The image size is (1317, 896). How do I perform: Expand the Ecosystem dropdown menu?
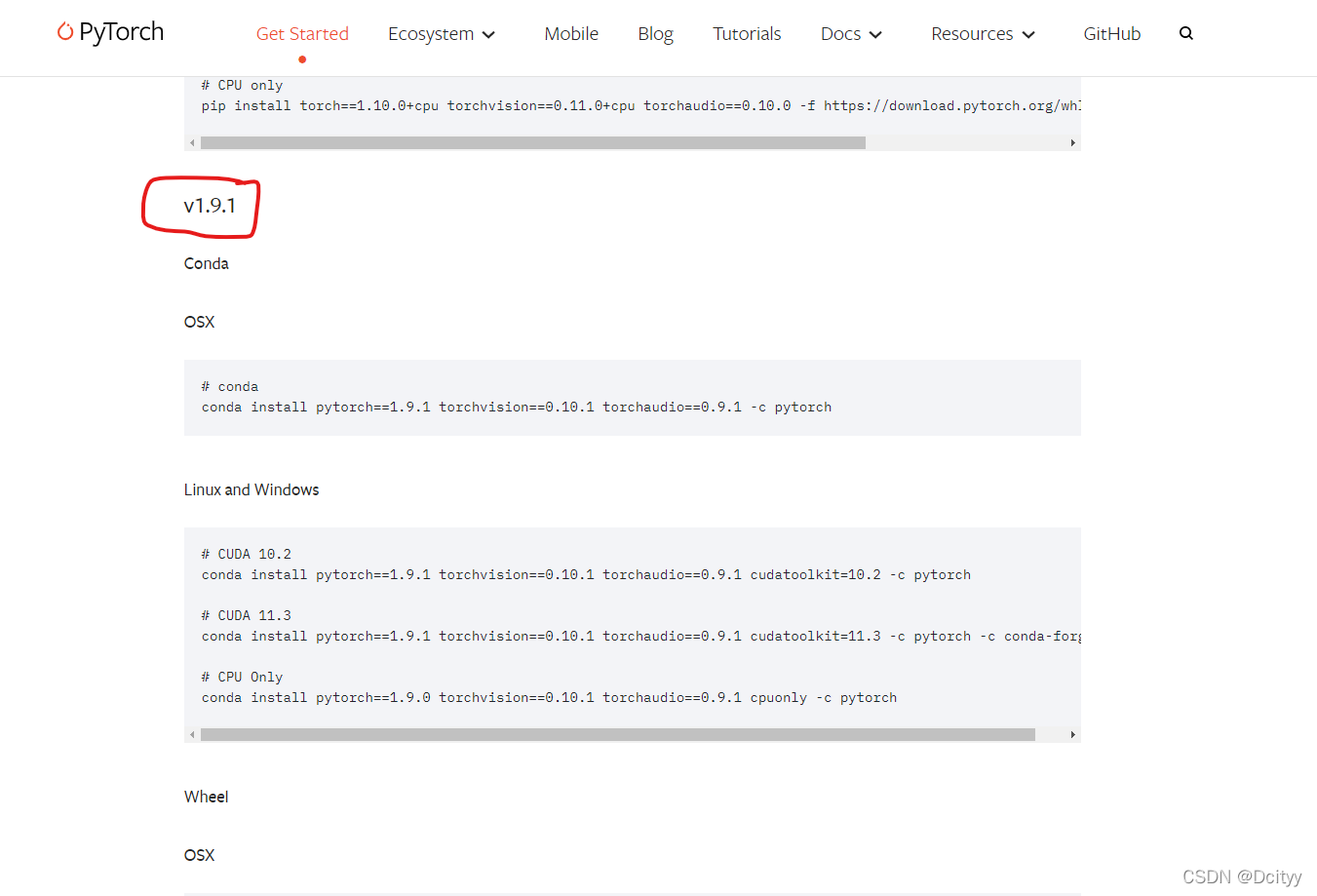(442, 33)
